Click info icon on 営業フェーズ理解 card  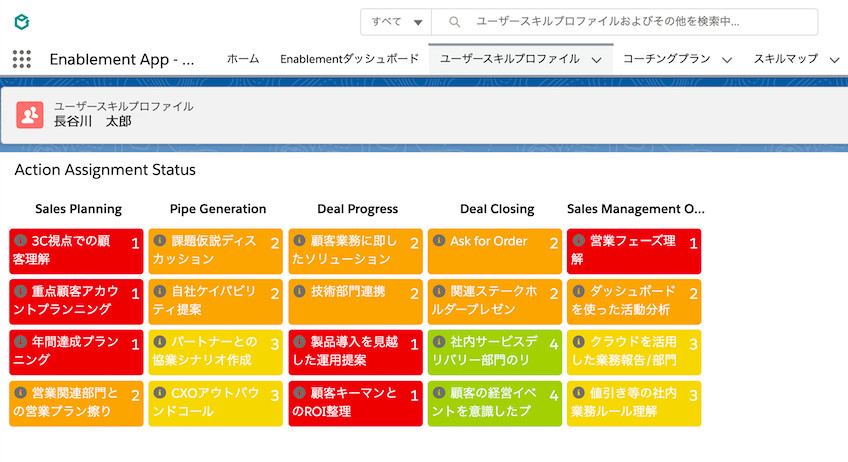pyautogui.click(x=578, y=241)
